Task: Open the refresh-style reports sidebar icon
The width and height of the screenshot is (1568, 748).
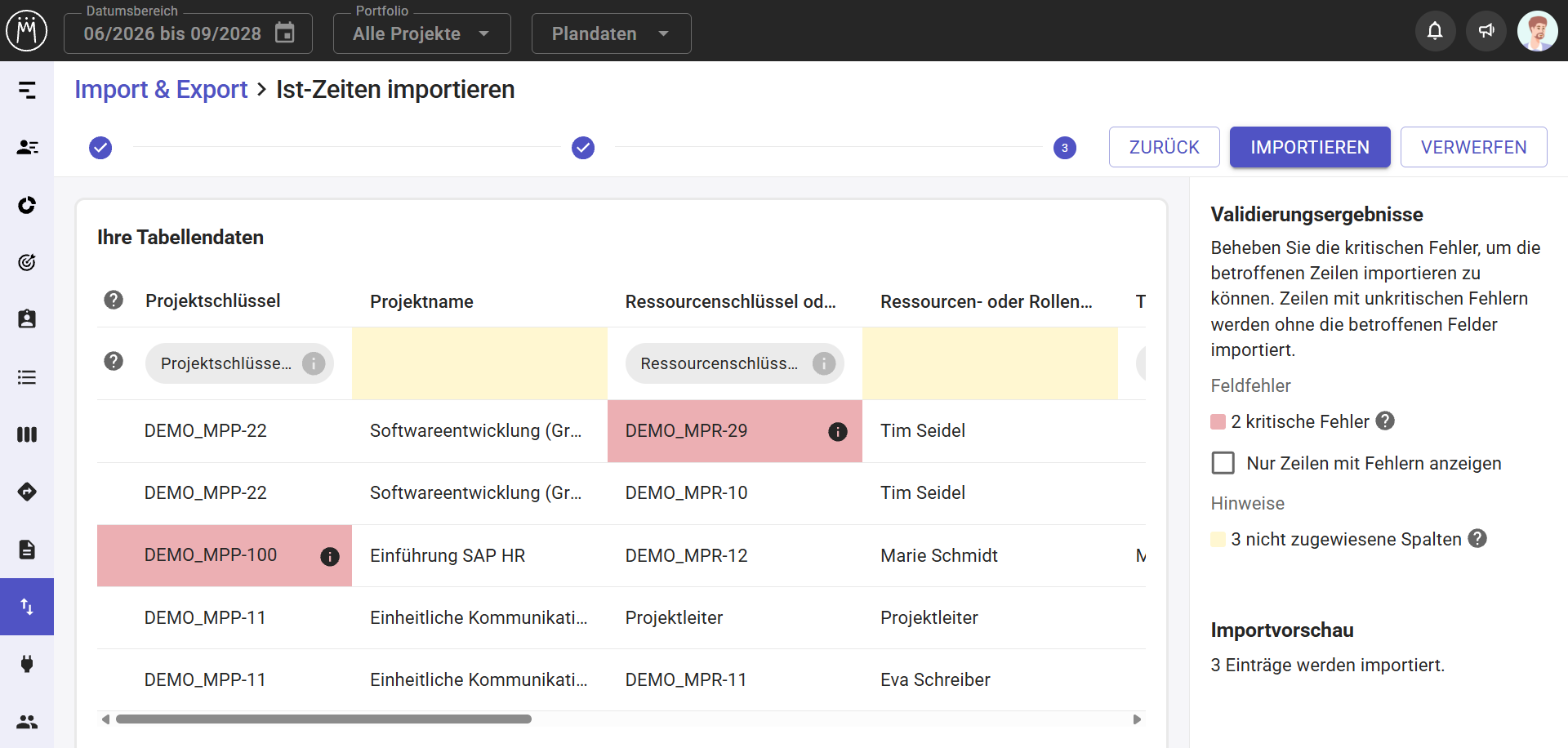Action: 27,204
